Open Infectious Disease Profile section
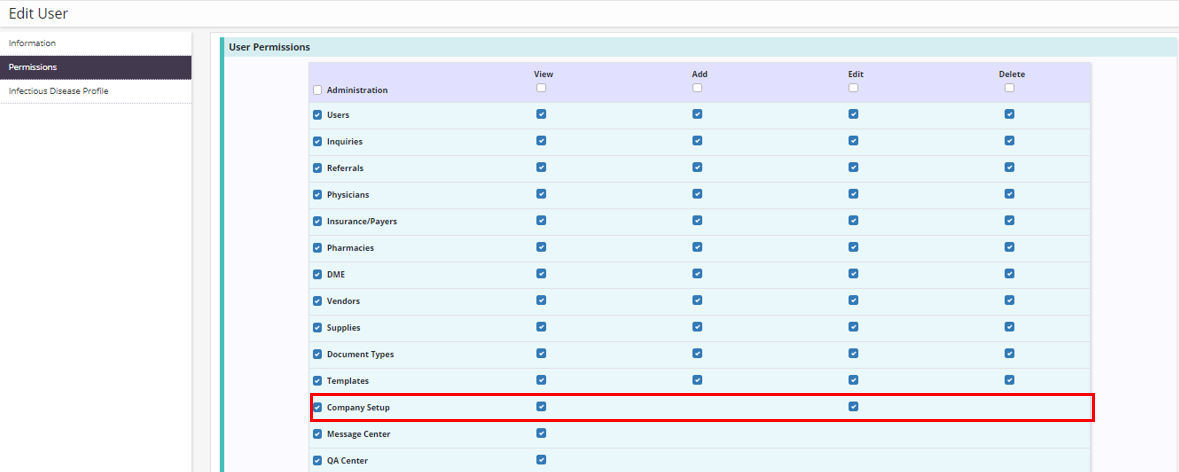The height and width of the screenshot is (472, 1179). coord(58,91)
